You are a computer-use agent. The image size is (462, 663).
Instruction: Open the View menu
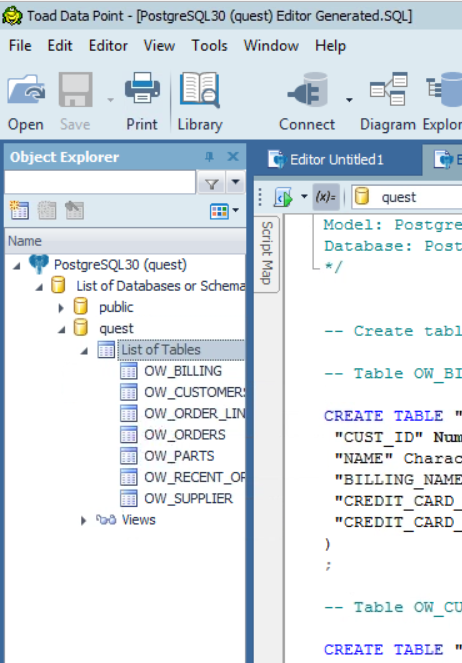pos(159,46)
